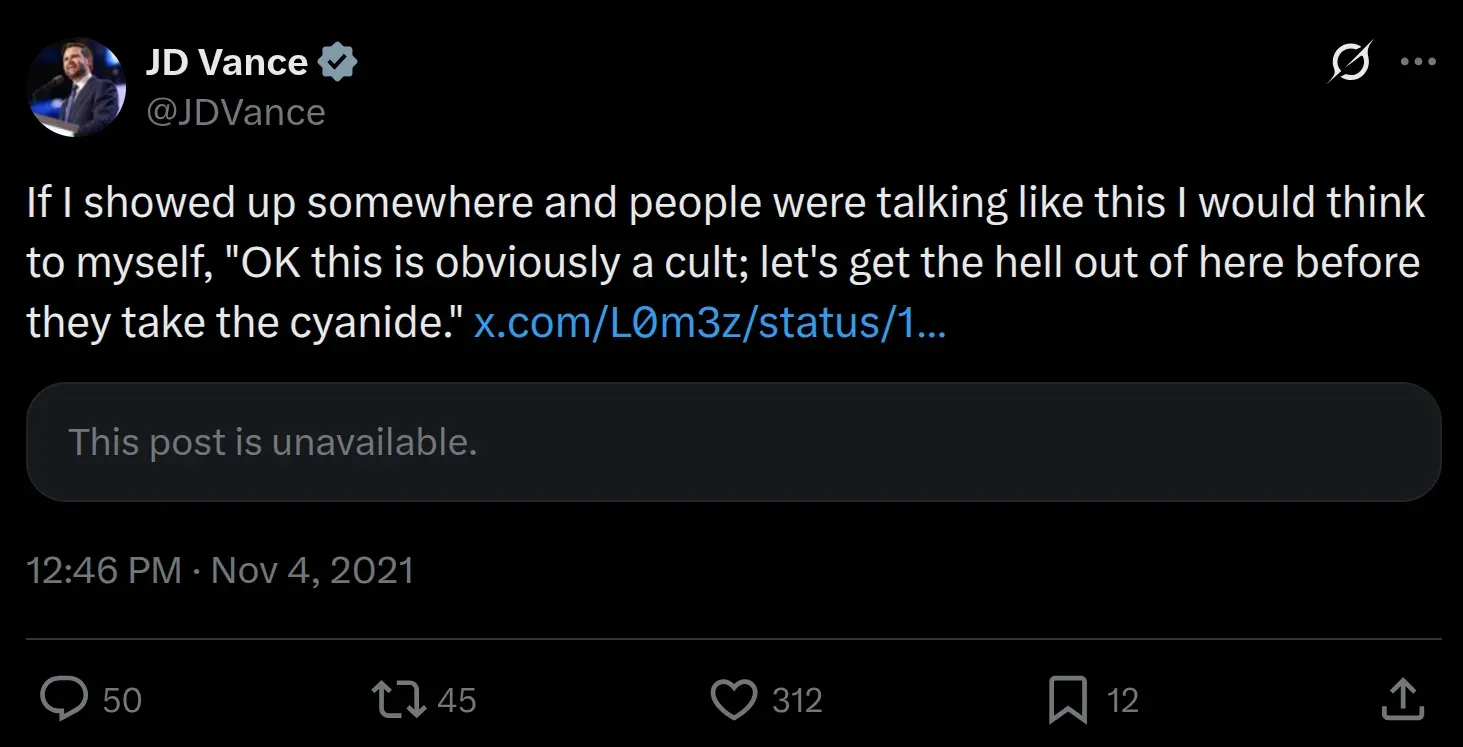Click the 12:46 PM timestamp
Image resolution: width=1463 pixels, height=747 pixels.
point(104,570)
